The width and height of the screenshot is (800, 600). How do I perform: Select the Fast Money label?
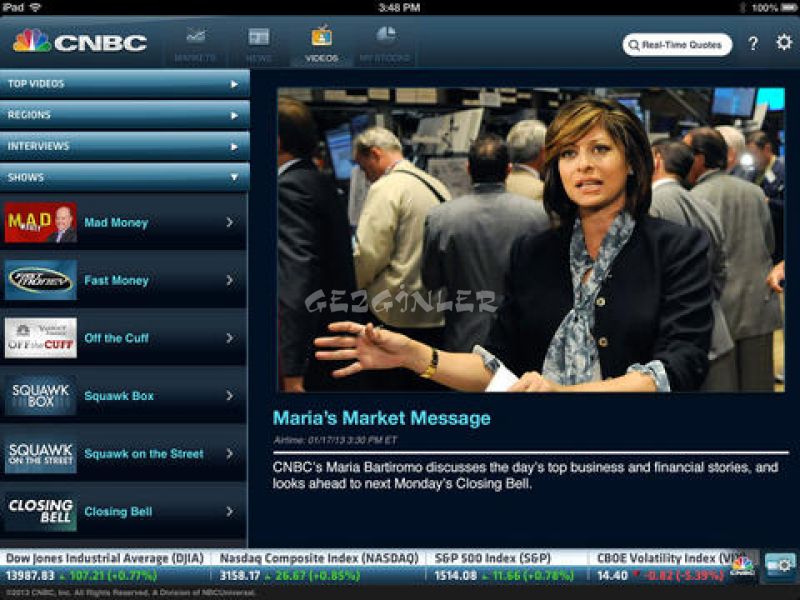[116, 281]
